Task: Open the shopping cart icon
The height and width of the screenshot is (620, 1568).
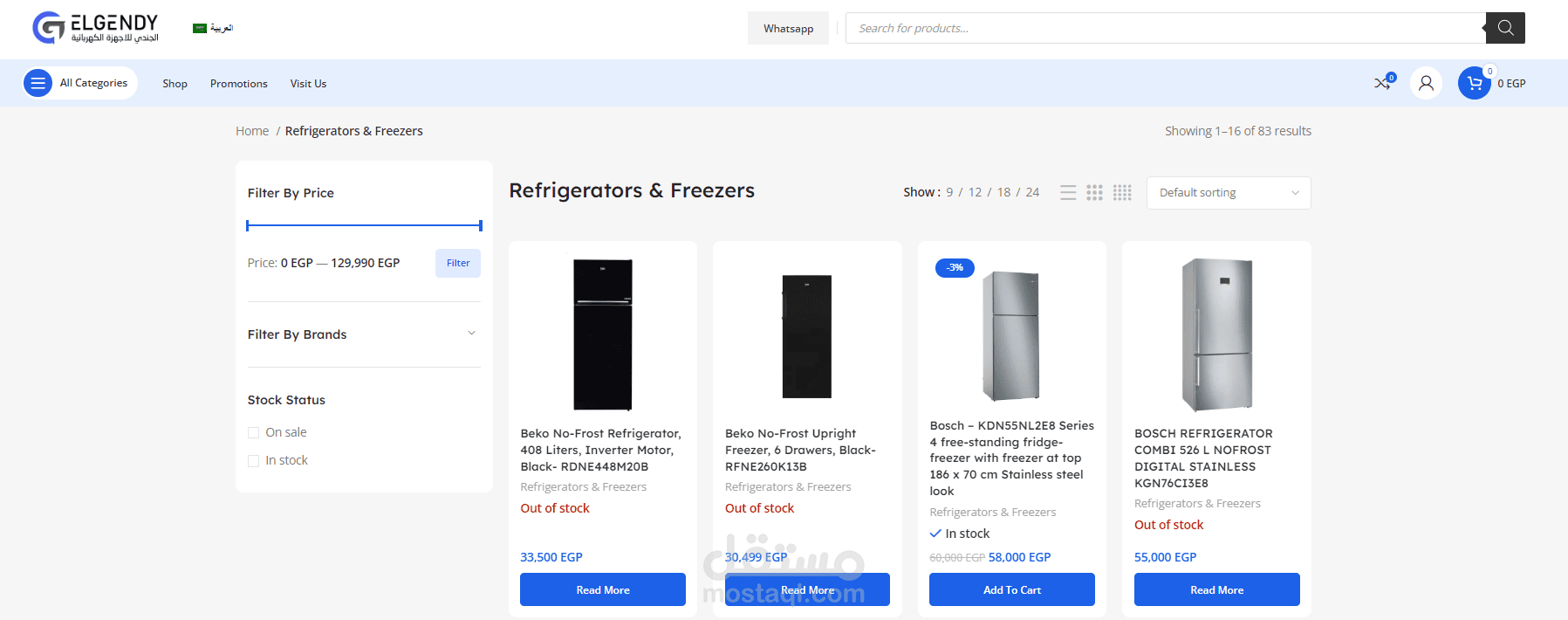Action: tap(1475, 83)
